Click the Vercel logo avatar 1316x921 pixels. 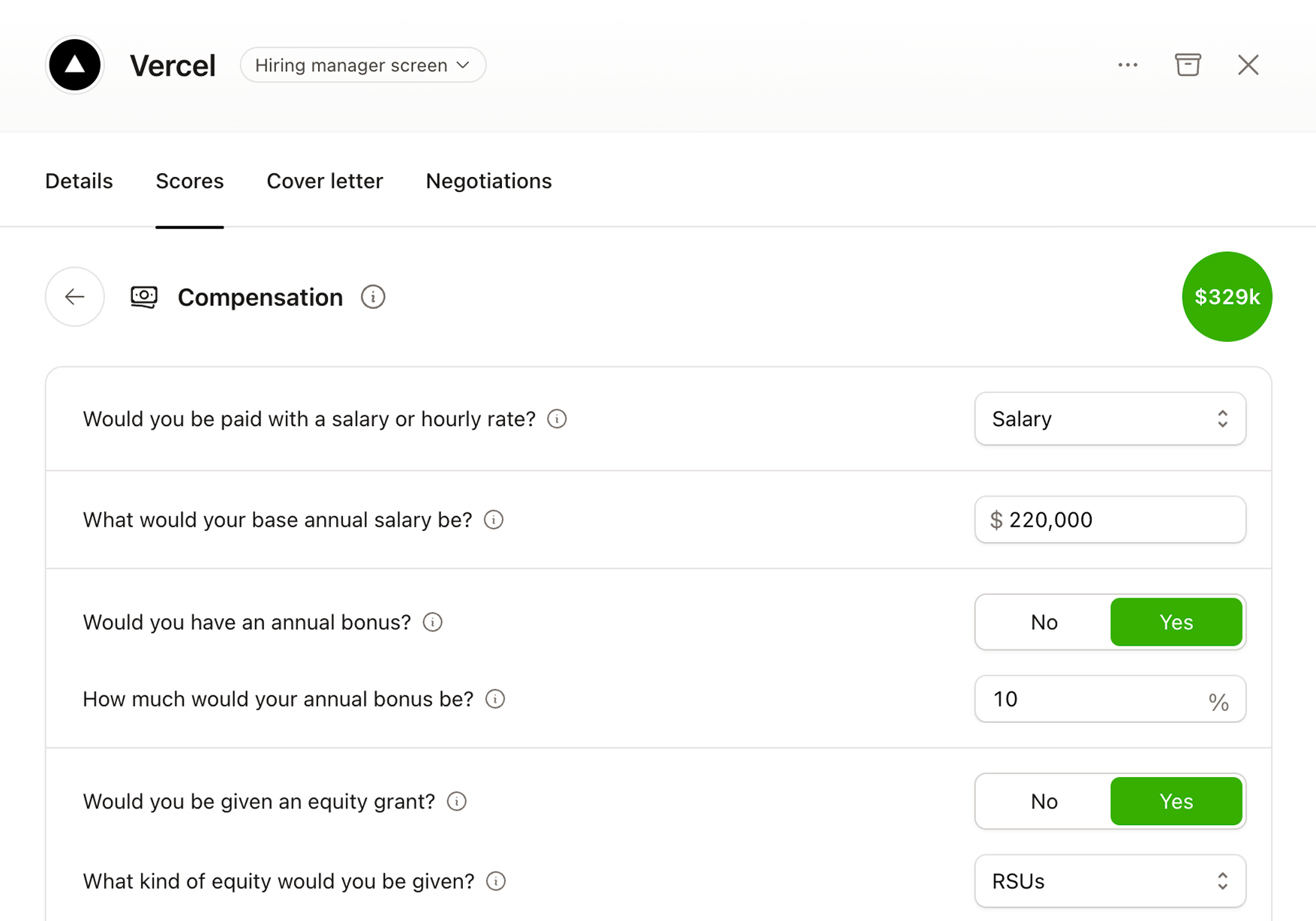(74, 65)
